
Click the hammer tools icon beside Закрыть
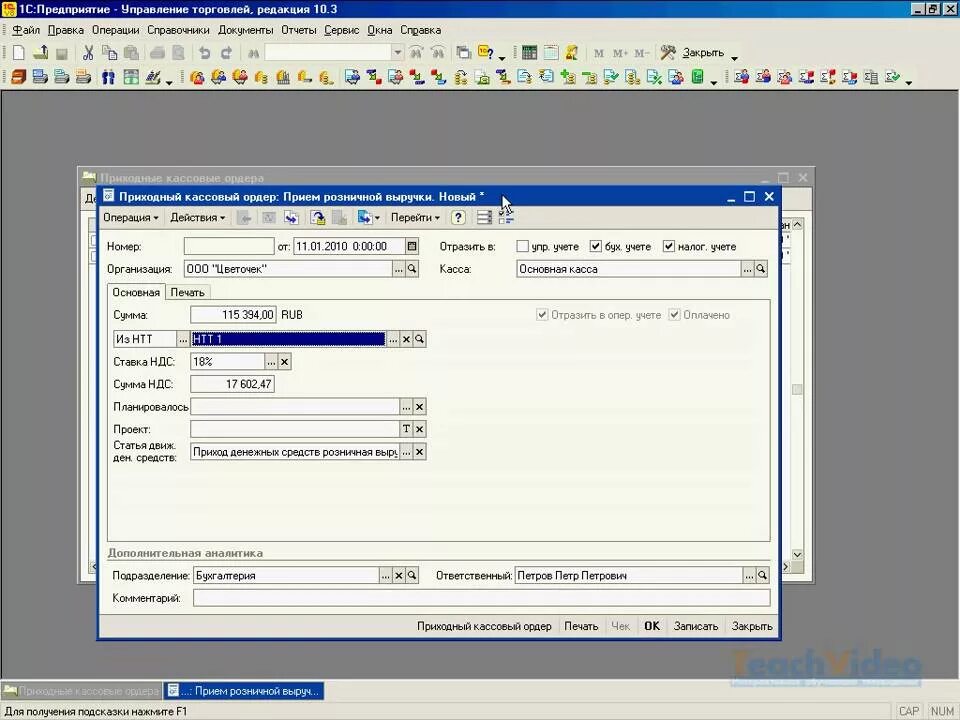pos(668,53)
